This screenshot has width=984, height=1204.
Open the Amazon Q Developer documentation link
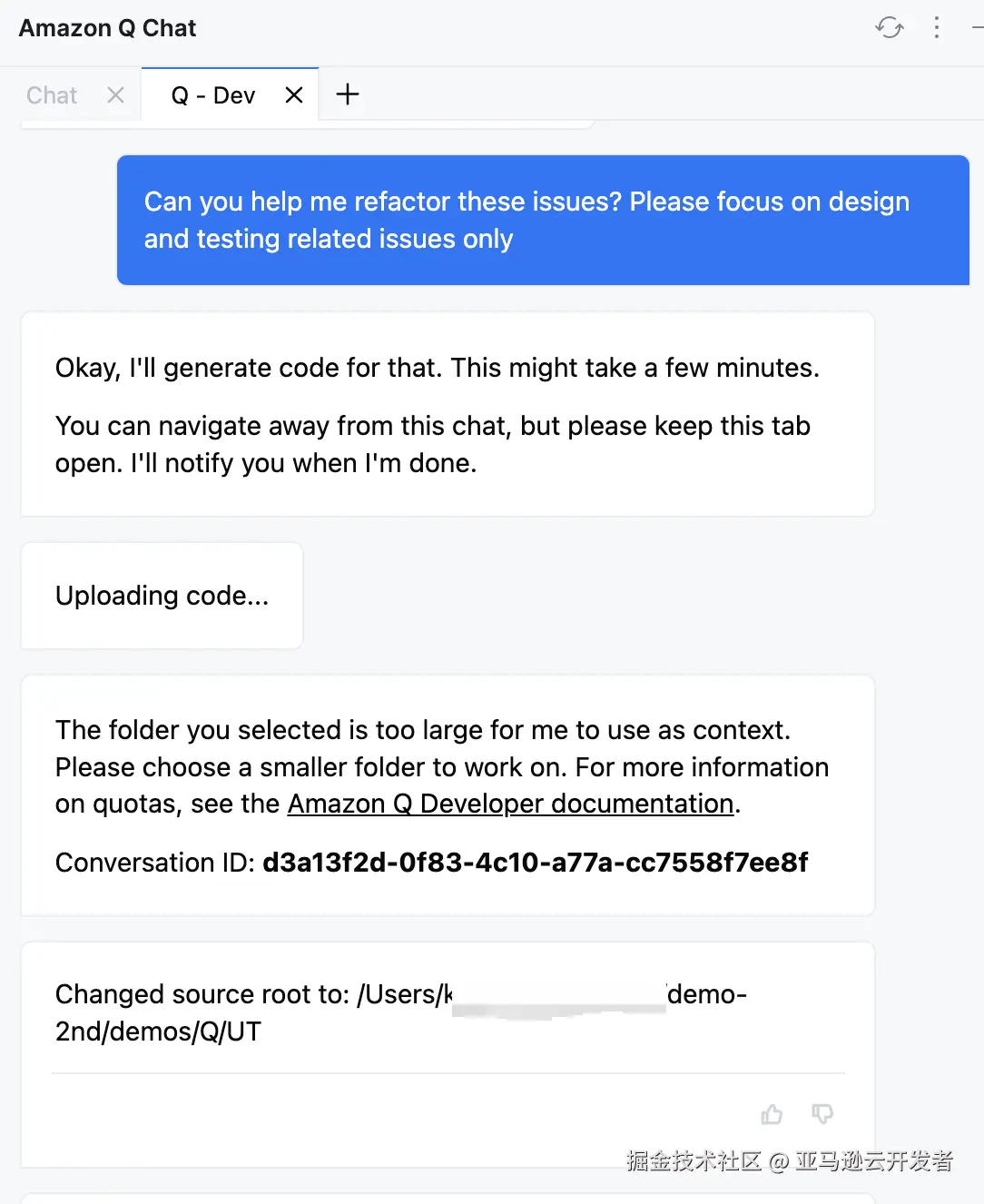(x=510, y=804)
